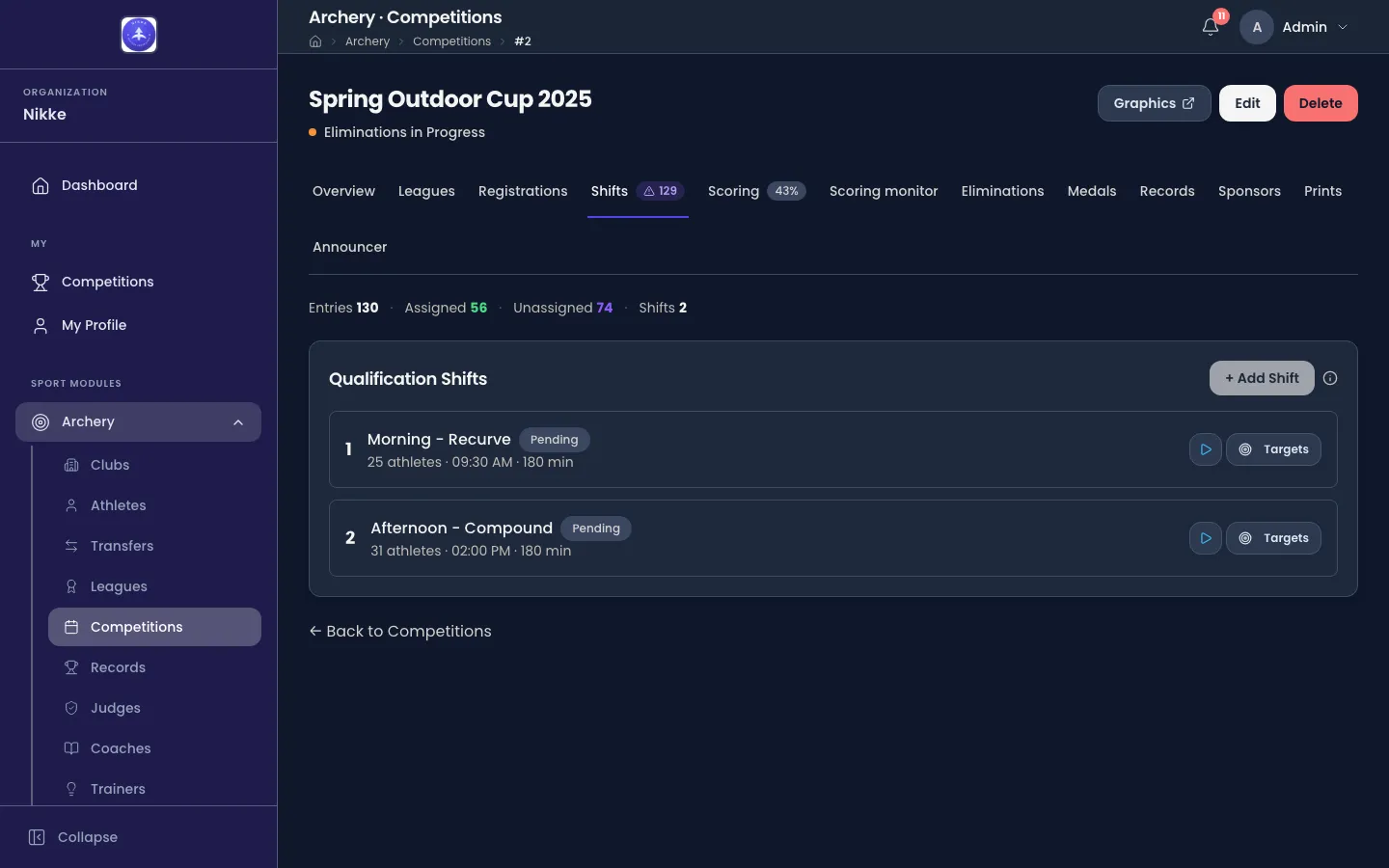The width and height of the screenshot is (1389, 868).
Task: Open the Prints tab
Action: (1322, 191)
